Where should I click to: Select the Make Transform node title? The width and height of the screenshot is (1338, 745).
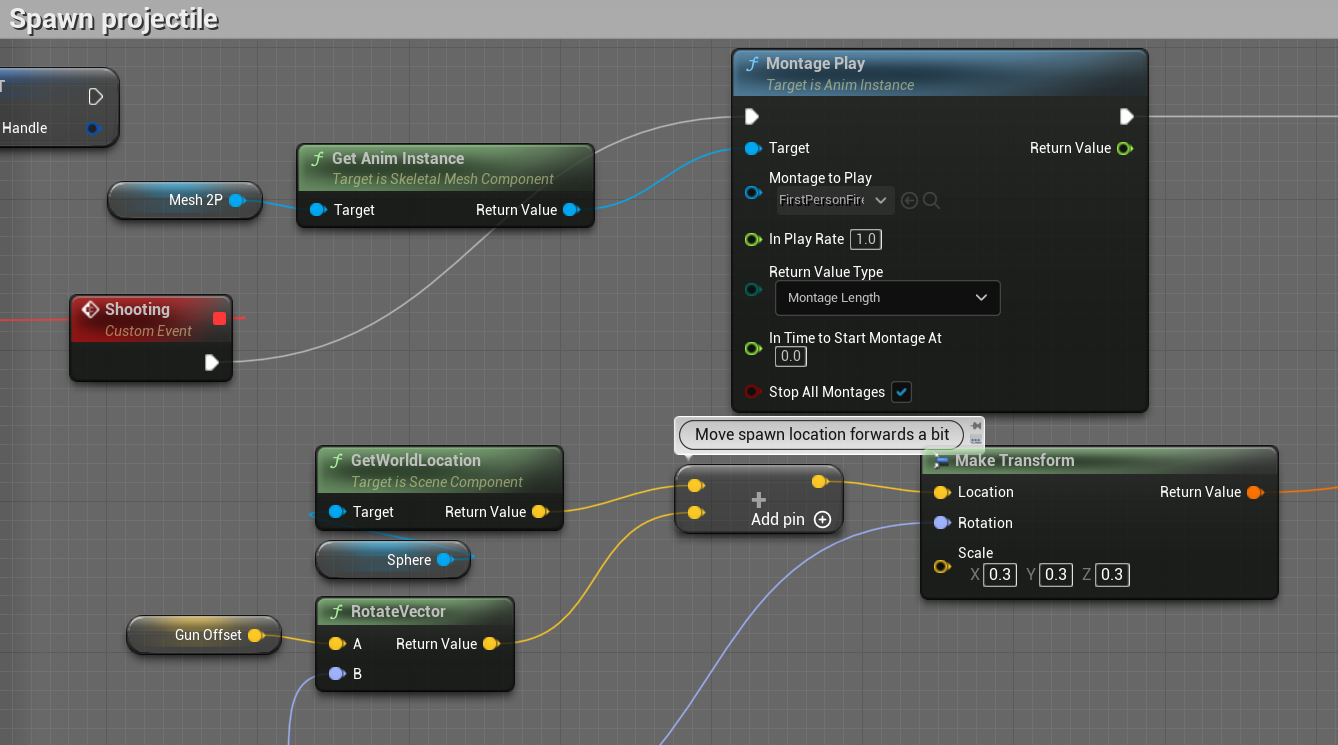coord(1015,460)
